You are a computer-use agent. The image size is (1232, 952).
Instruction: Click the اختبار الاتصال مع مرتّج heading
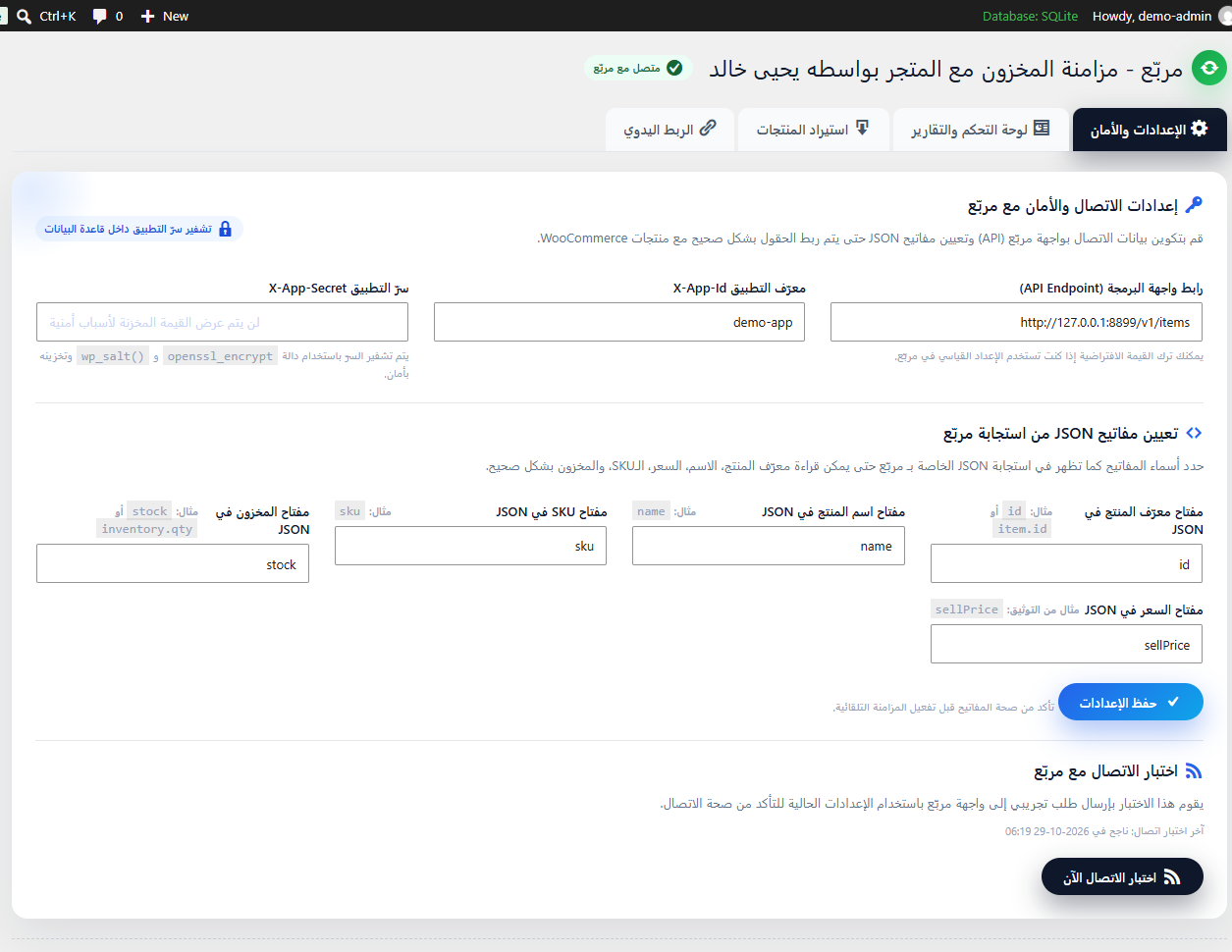click(1105, 771)
